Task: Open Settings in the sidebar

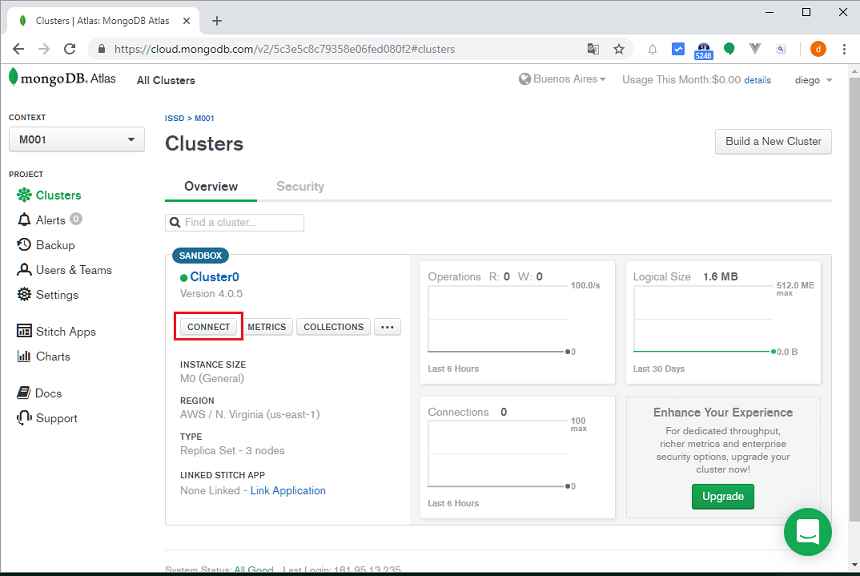Action: click(x=48, y=295)
